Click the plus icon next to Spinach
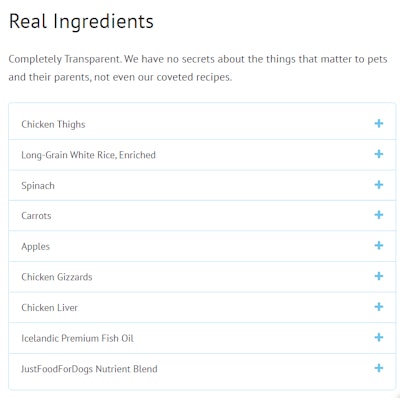The height and width of the screenshot is (398, 400). [379, 185]
